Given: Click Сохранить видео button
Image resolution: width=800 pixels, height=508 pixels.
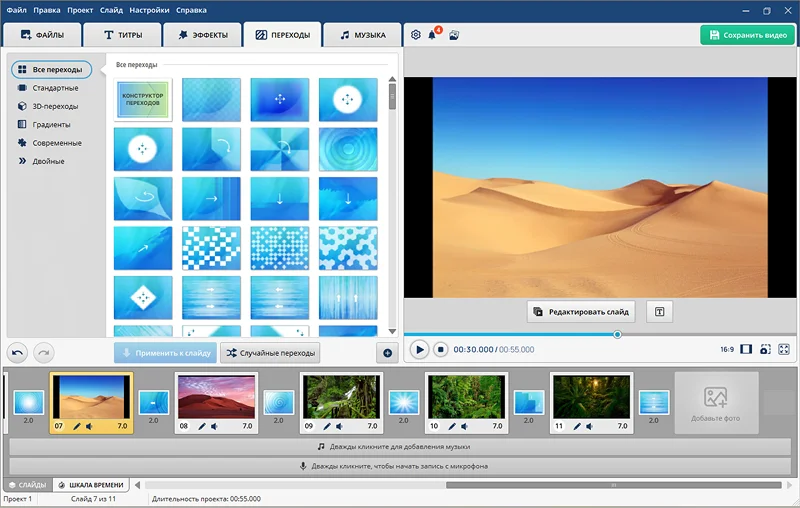Looking at the screenshot, I should click(x=747, y=35).
